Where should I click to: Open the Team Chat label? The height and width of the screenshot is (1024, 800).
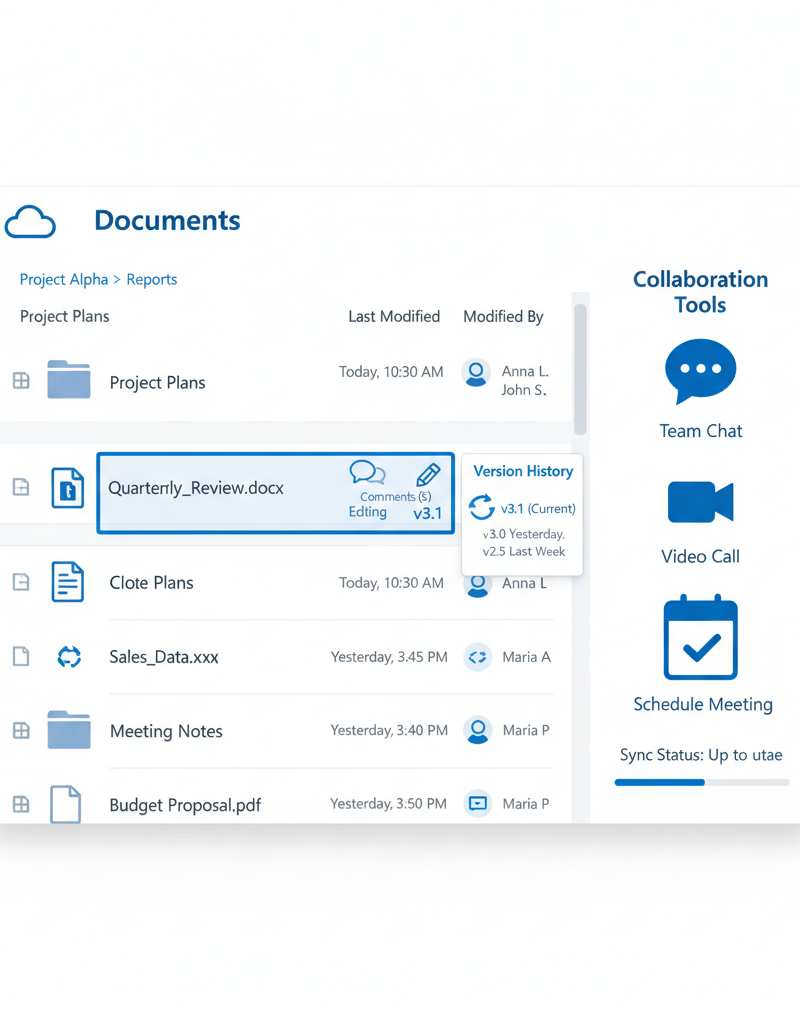(701, 431)
